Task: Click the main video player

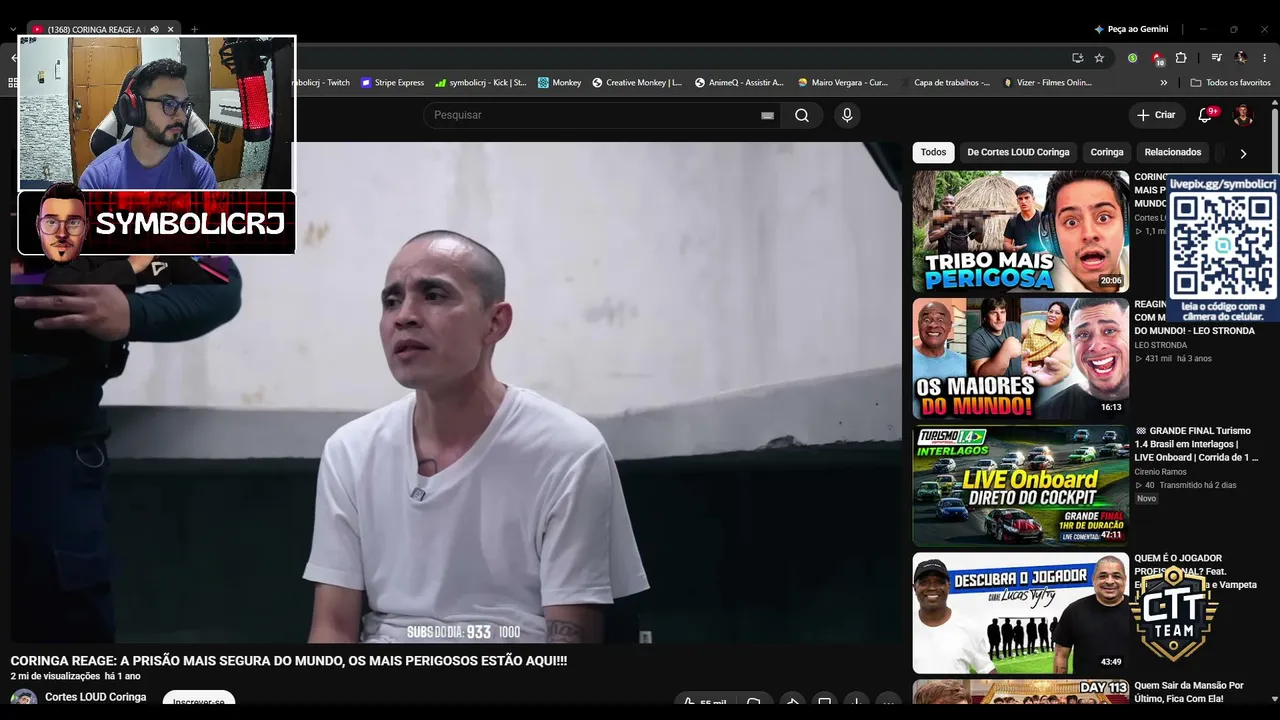Action: 456,393
